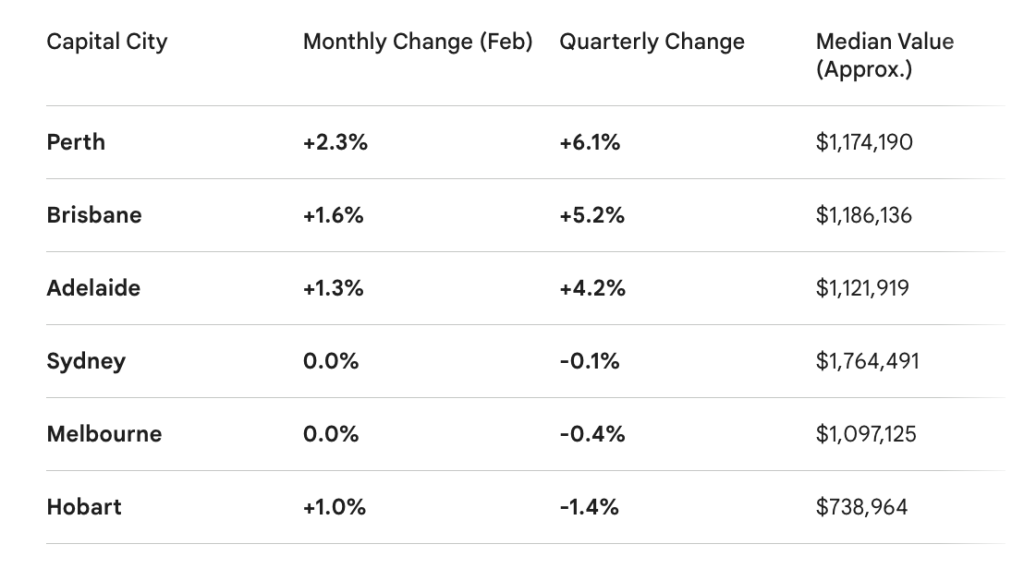Select the Hobart row label

84,507
